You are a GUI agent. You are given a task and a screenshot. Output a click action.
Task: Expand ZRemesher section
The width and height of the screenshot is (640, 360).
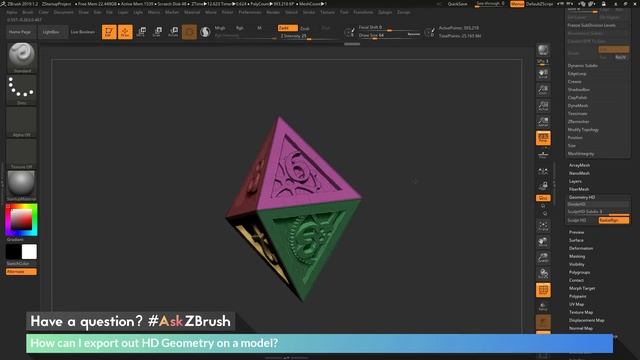[x=579, y=122]
